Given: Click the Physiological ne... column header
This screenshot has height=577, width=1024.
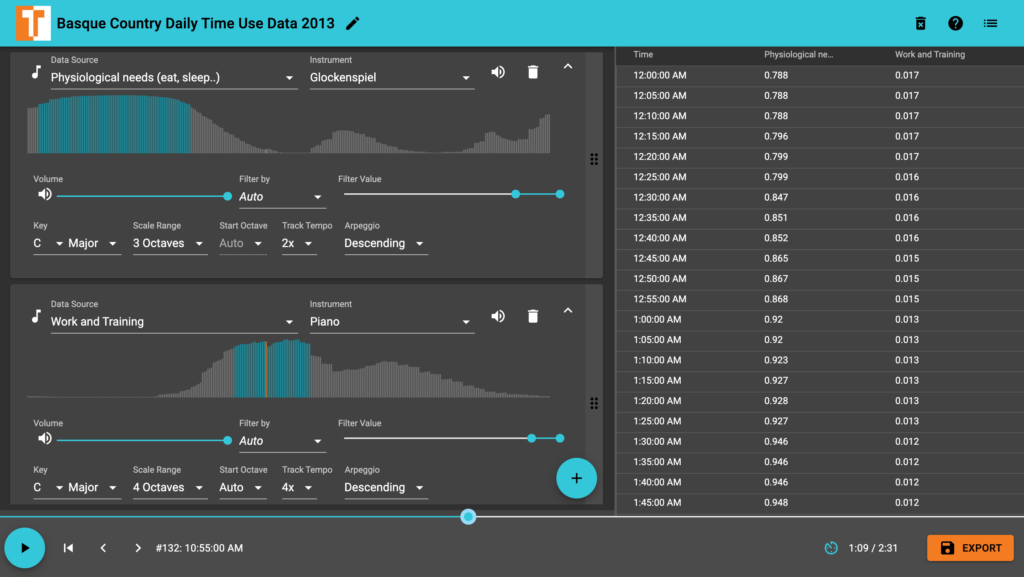Looking at the screenshot, I should click(x=799, y=55).
